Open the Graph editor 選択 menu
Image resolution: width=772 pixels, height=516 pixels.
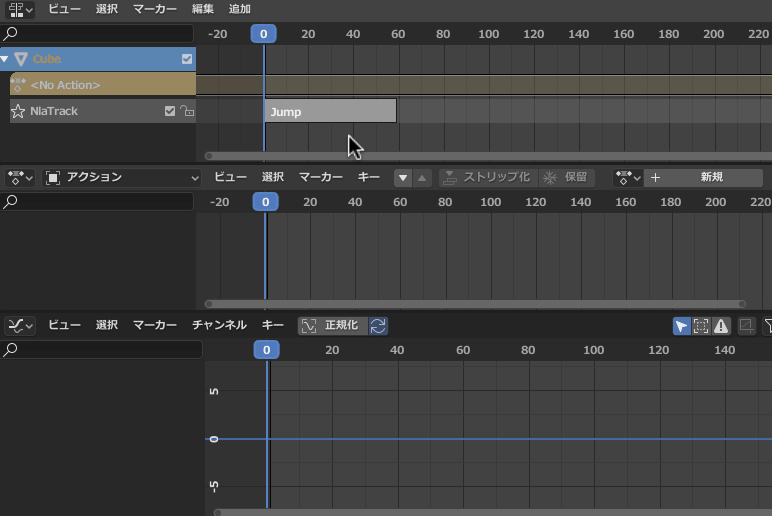tap(107, 325)
